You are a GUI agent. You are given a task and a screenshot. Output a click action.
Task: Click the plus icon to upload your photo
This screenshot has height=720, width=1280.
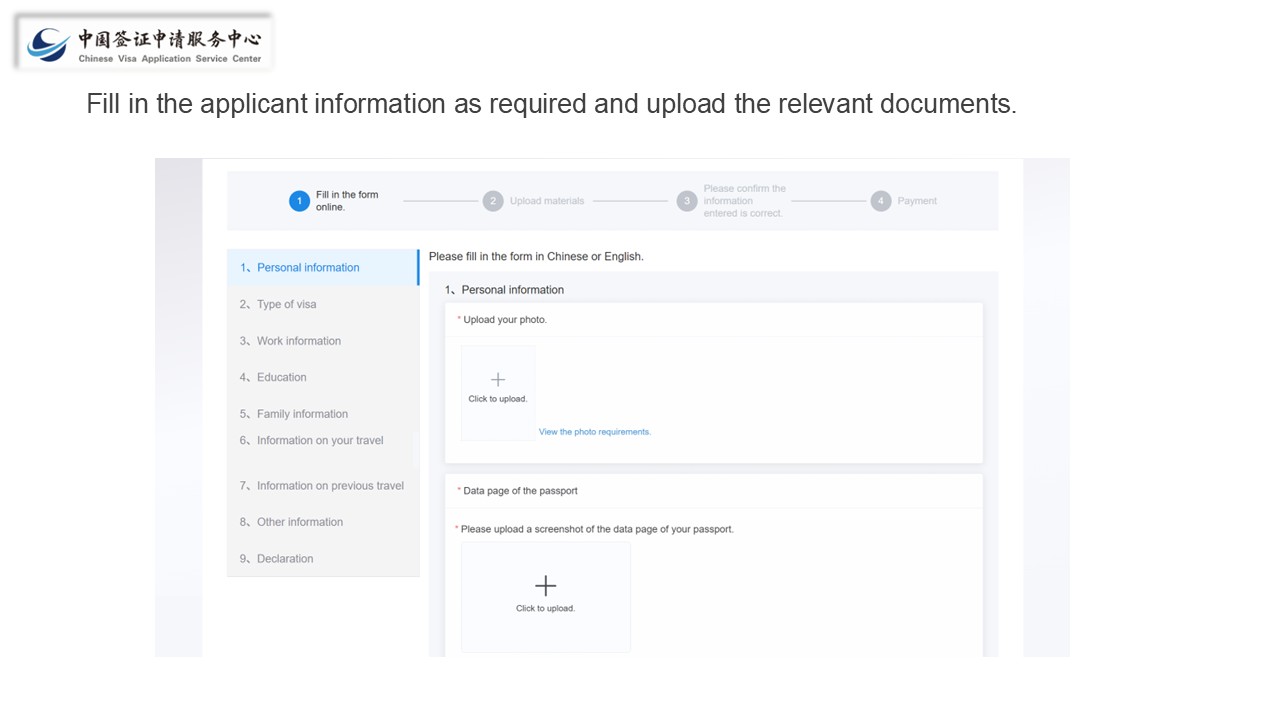coord(498,380)
